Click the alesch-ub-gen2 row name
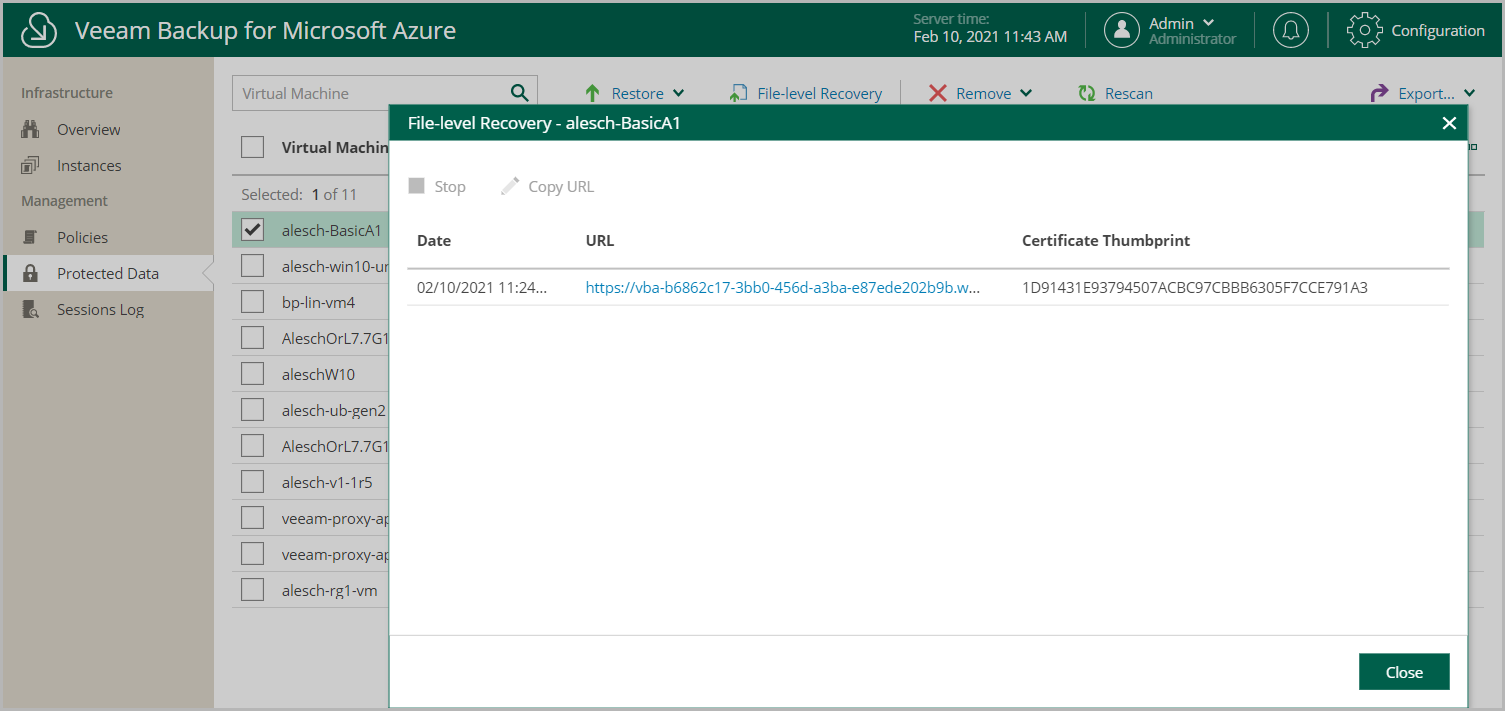1505x711 pixels. tap(334, 410)
